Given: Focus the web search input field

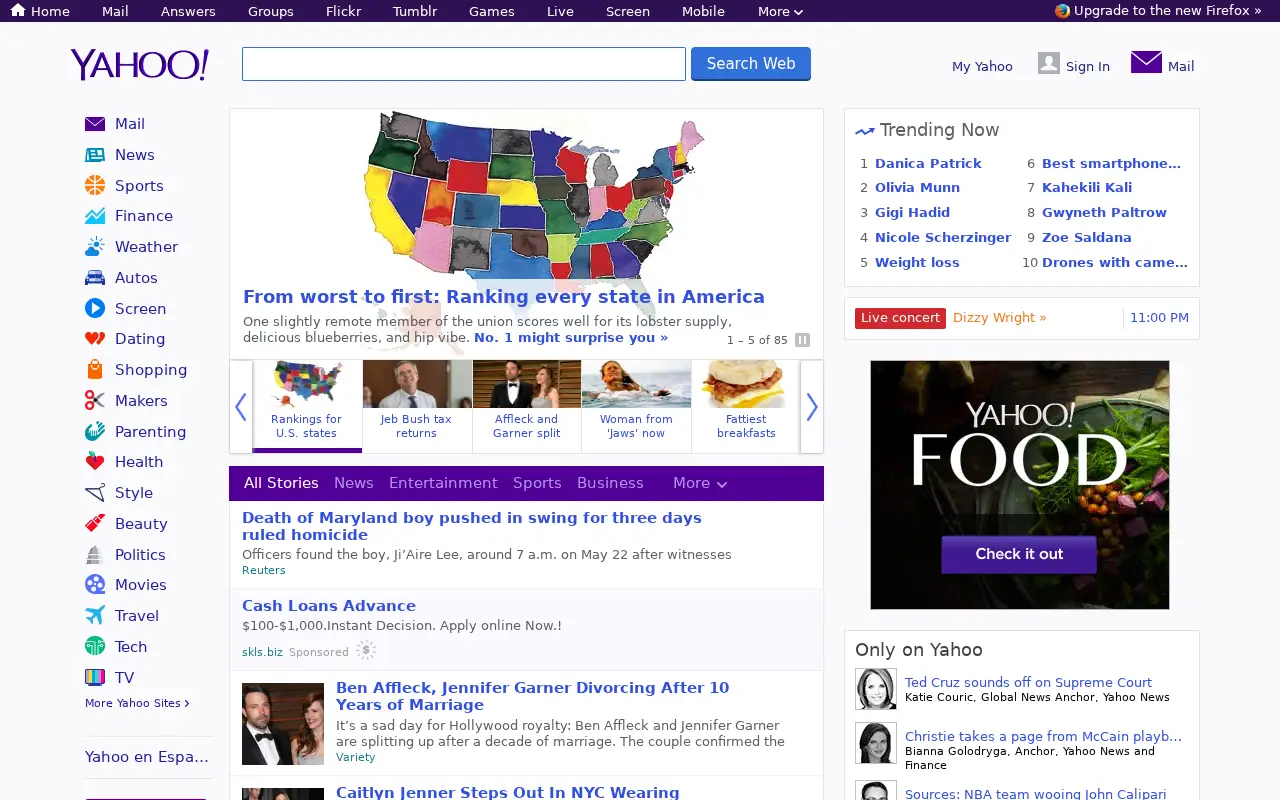Looking at the screenshot, I should tap(464, 64).
